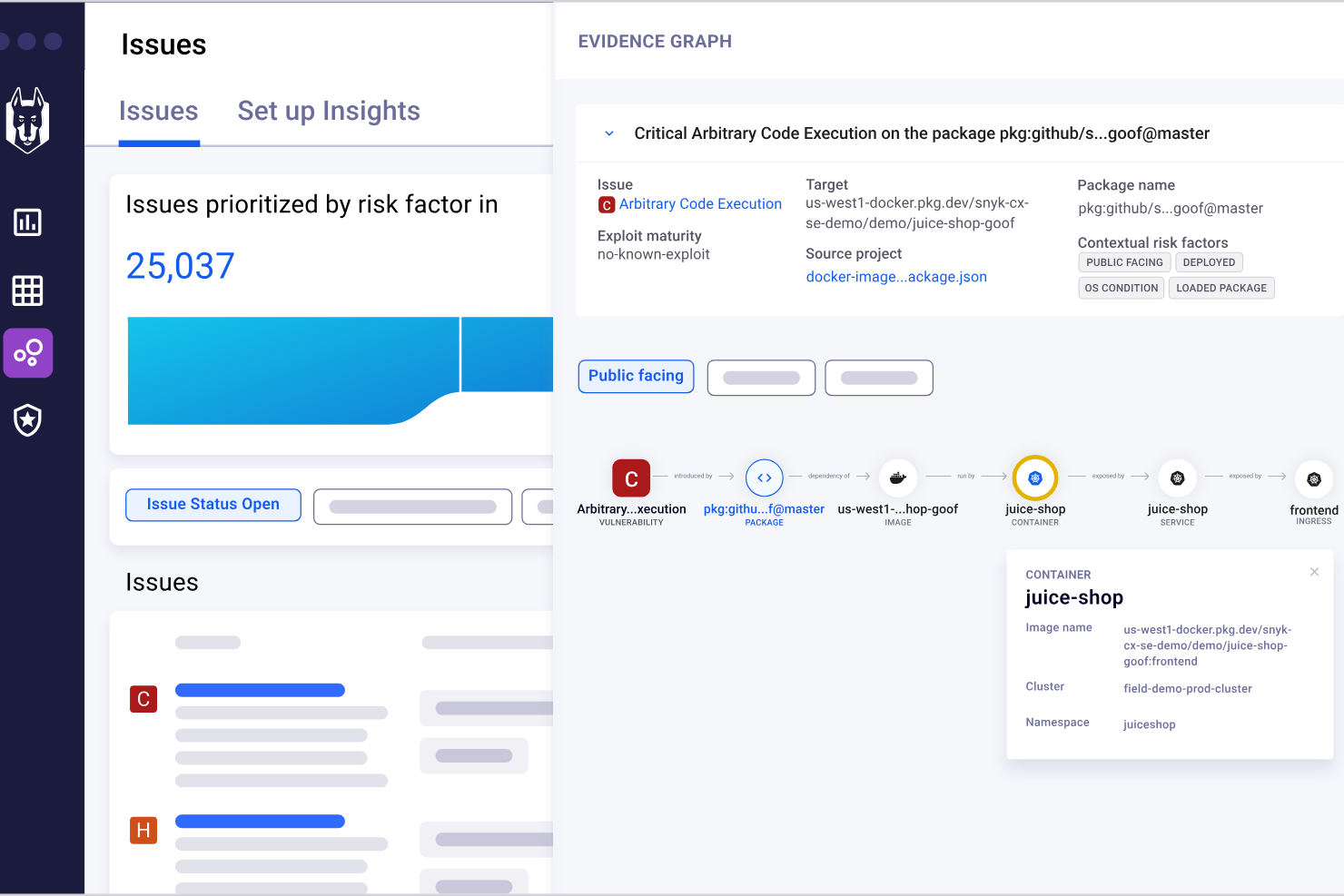Click the juiceshop namespace value
Screen dimensions: 1344x896
coord(1150,724)
